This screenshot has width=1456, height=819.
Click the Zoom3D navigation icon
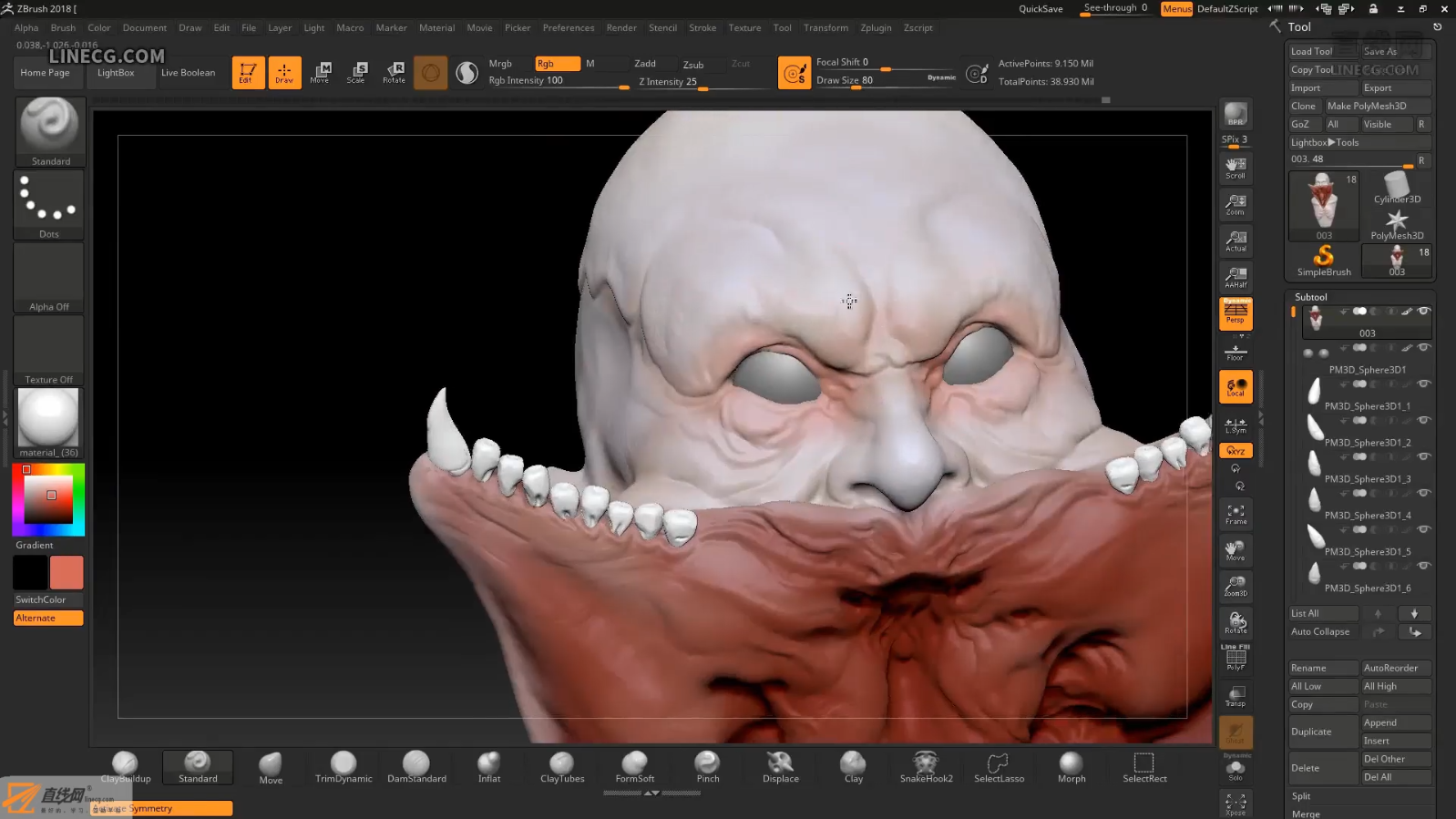[1236, 586]
